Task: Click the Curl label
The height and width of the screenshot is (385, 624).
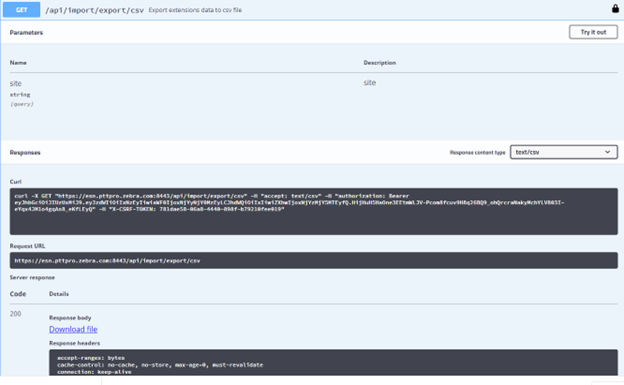Action: coord(16,182)
